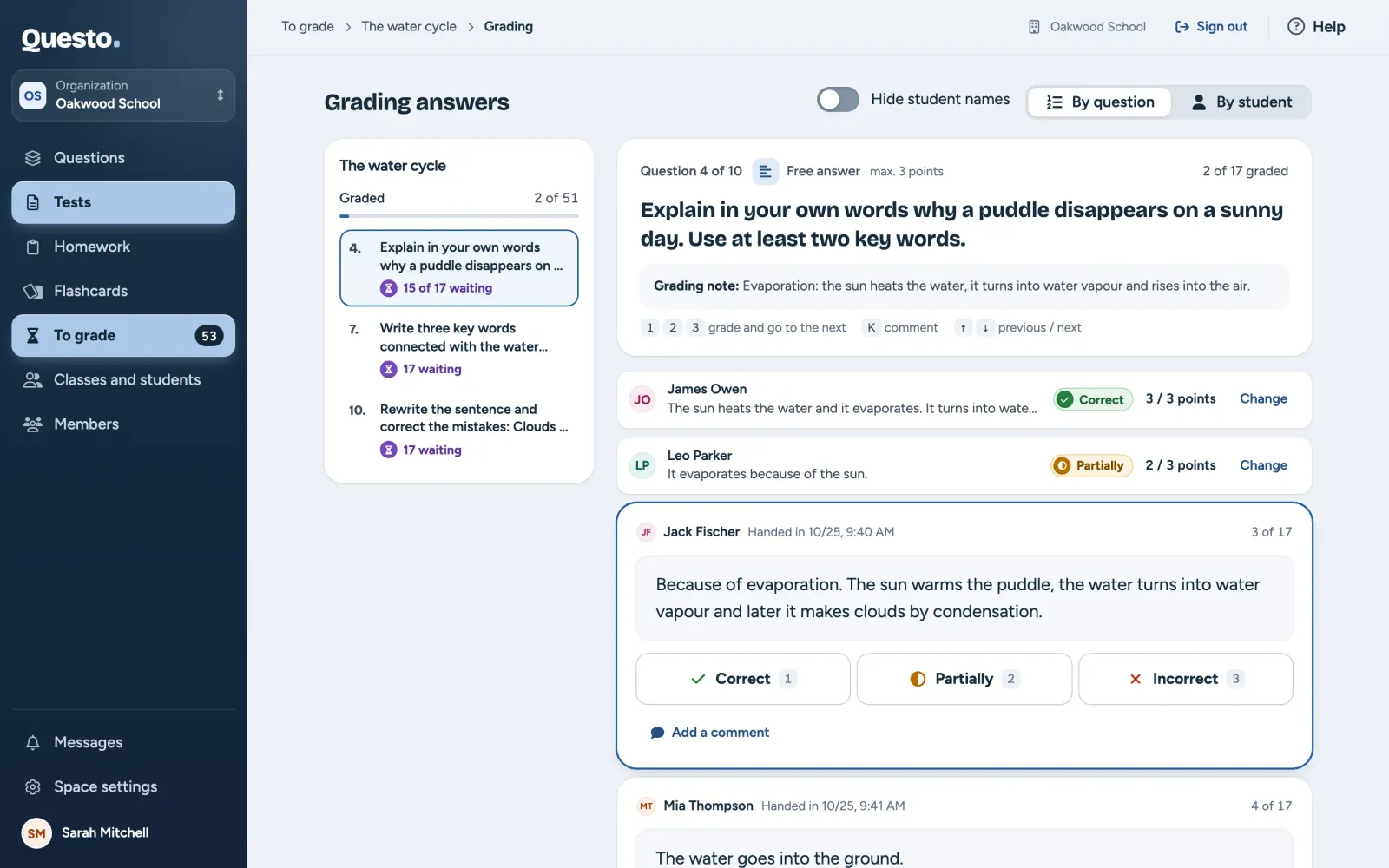Click the Members group icon
Viewport: 1389px width, 868px height.
(33, 424)
